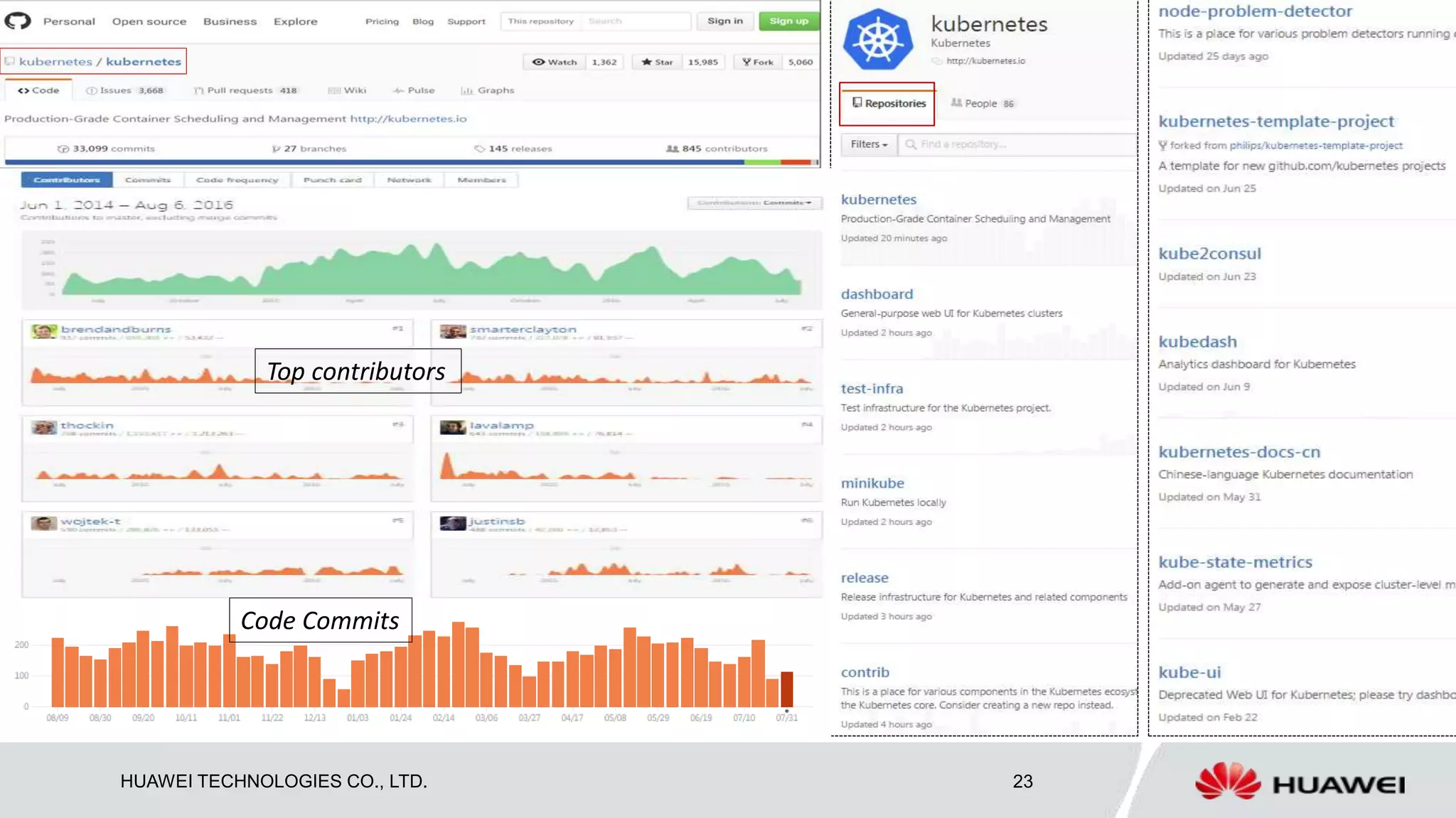Open the 27 branches link
The image size is (1456, 818).
click(x=309, y=149)
